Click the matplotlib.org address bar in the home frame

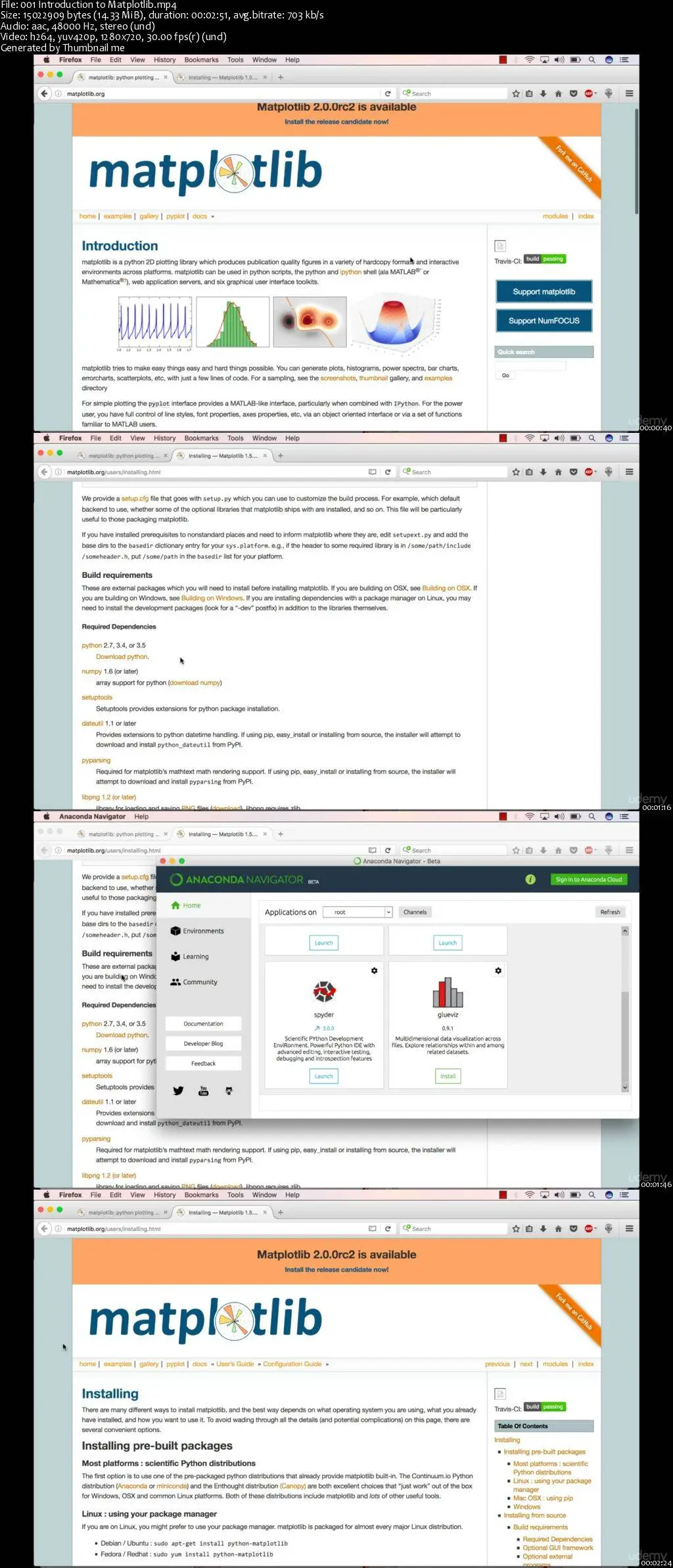coord(217,93)
